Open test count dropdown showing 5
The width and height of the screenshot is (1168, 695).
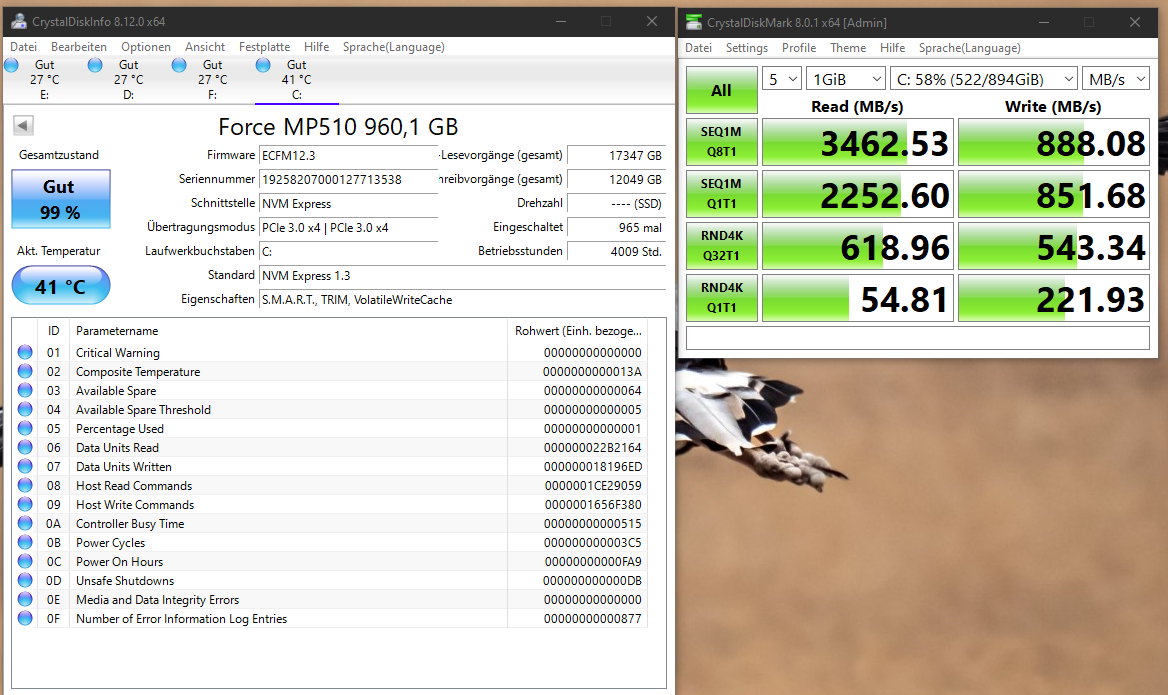(781, 79)
